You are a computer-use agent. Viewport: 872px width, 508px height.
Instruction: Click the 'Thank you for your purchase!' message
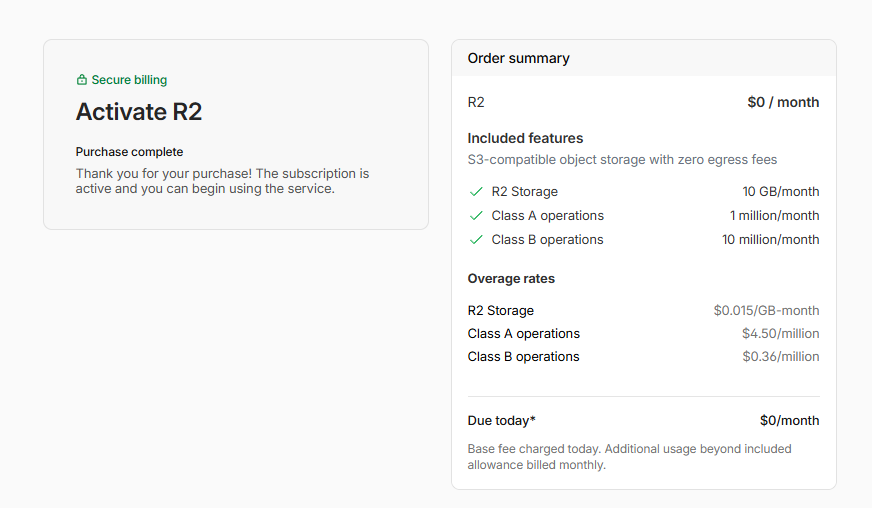click(x=222, y=181)
